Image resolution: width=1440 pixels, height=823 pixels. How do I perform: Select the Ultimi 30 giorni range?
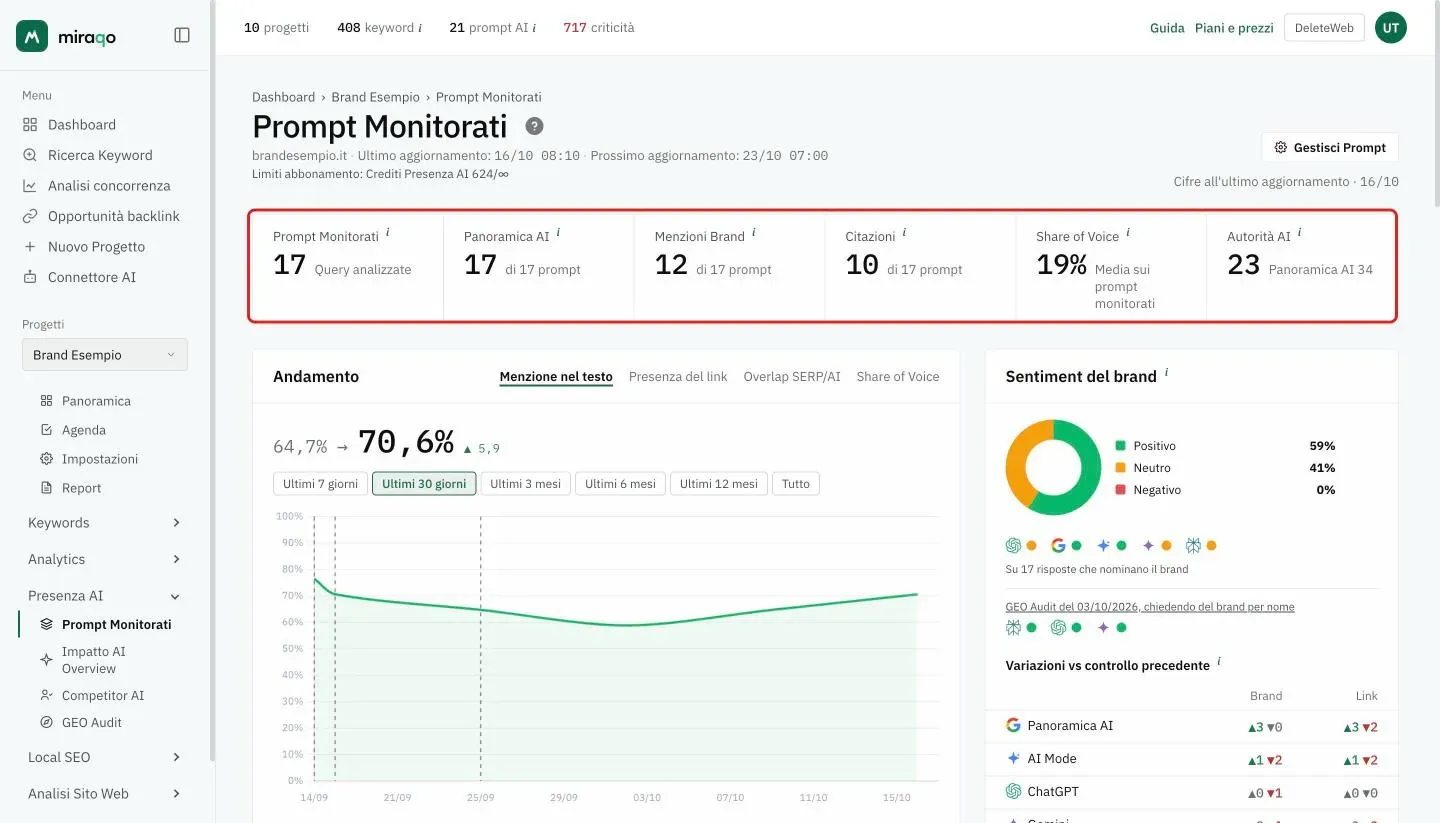coord(424,484)
